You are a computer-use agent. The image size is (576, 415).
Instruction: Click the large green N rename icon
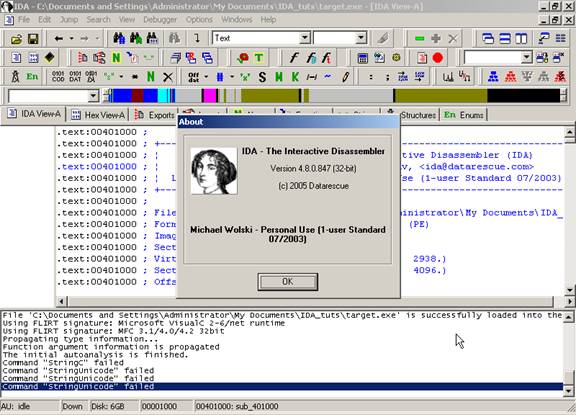pyautogui.click(x=151, y=77)
